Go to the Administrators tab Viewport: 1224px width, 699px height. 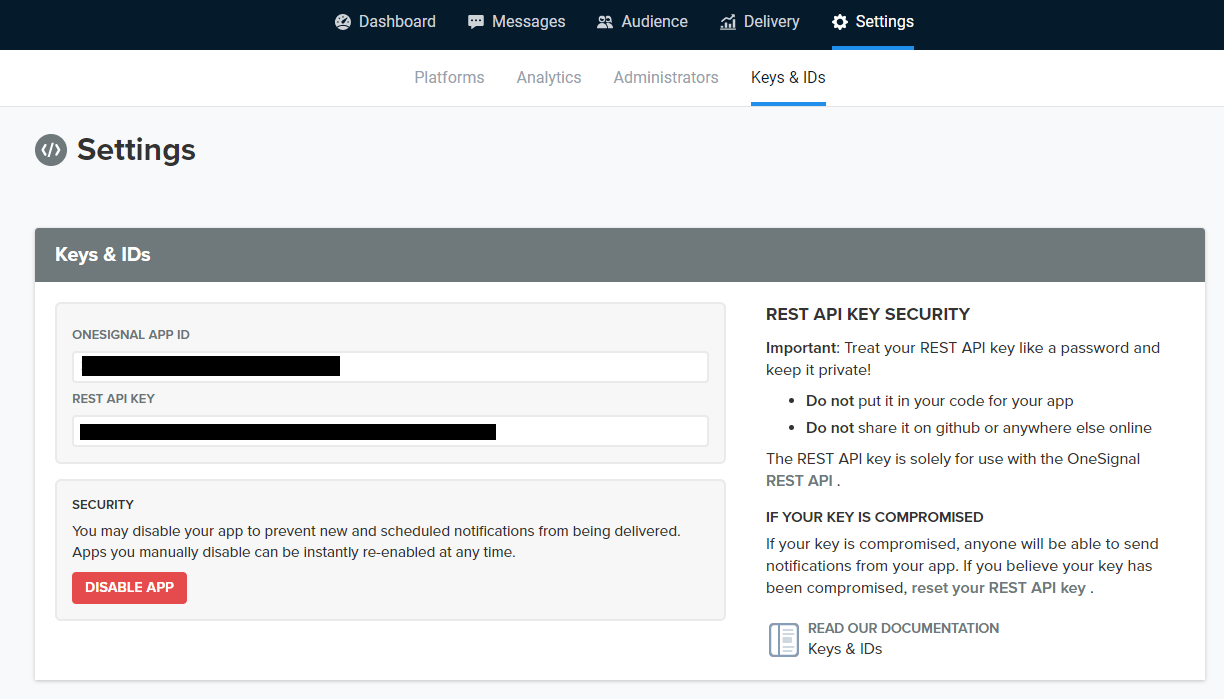(x=666, y=78)
